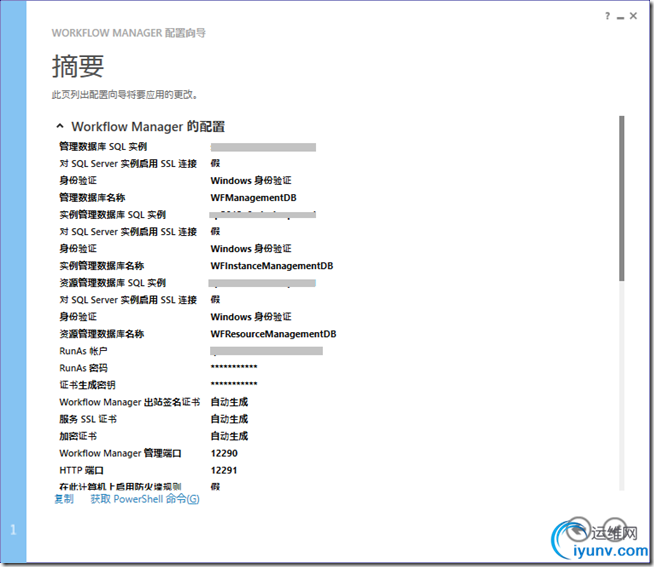Click the 证书生成密钥 label
This screenshot has height=567, width=654.
tap(88, 385)
